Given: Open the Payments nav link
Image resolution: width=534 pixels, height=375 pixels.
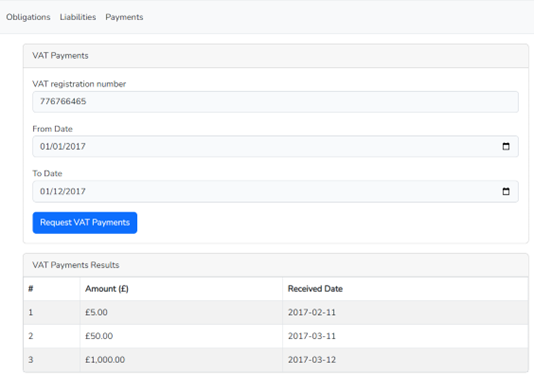Looking at the screenshot, I should (x=124, y=17).
